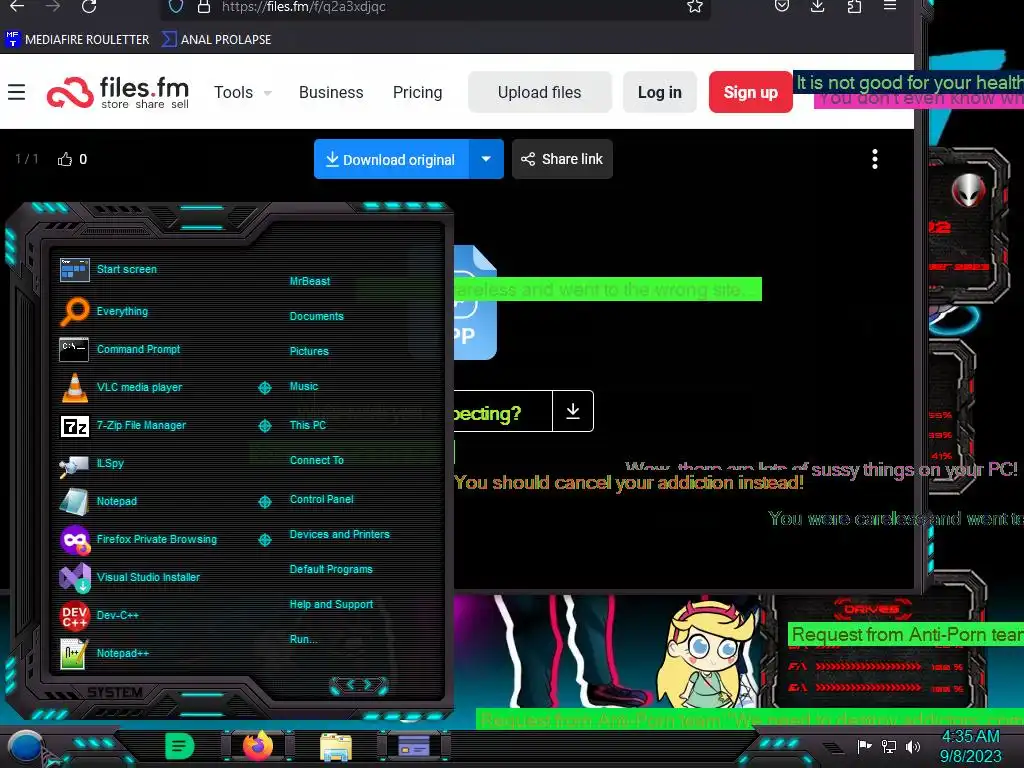The width and height of the screenshot is (1024, 768).
Task: Open the Firefox application menu icon
Action: click(889, 7)
